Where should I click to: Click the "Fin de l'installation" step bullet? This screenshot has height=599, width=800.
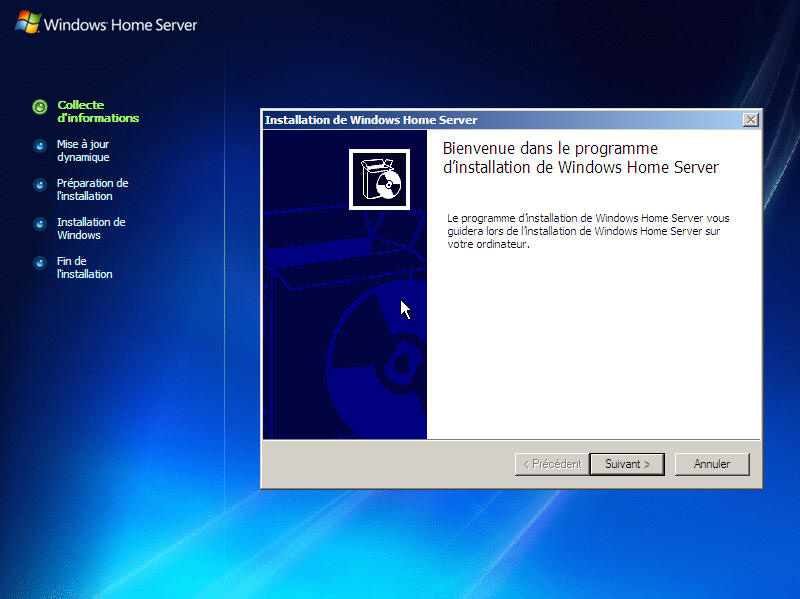(x=40, y=262)
